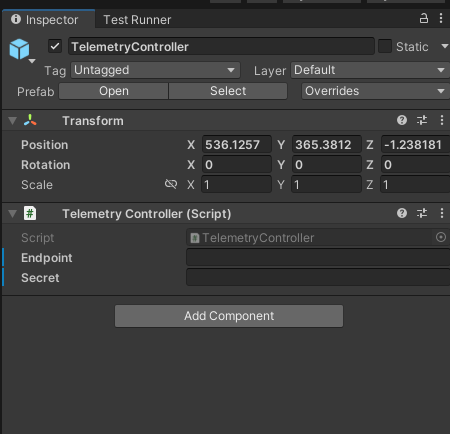
Task: Click the Scale label
Action: coord(37,185)
